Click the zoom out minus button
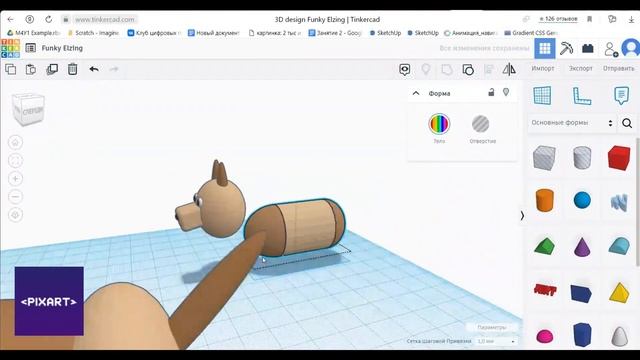Screen dimensions: 640x360 tap(16, 196)
